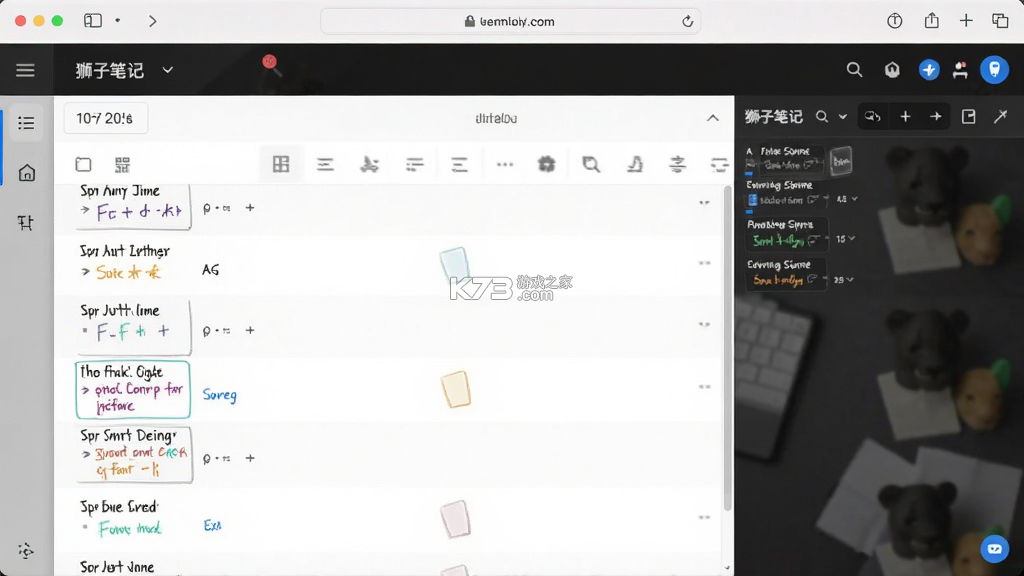This screenshot has width=1024, height=576.
Task: Click the blue 'Exa' link
Action: click(212, 526)
